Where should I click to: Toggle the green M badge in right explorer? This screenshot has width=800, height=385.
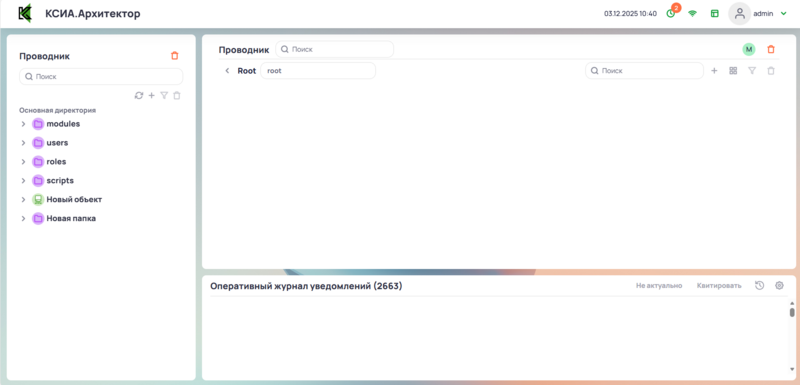click(x=748, y=49)
